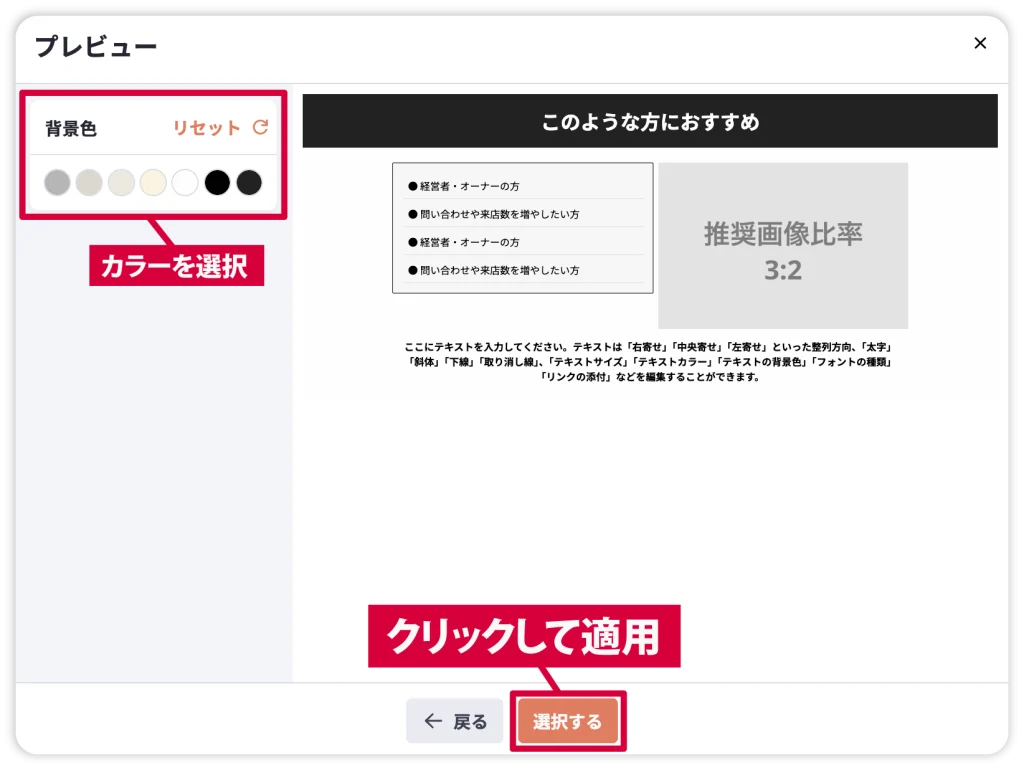The width and height of the screenshot is (1024, 770).
Task: Select the cream beige background color
Action: (x=153, y=182)
